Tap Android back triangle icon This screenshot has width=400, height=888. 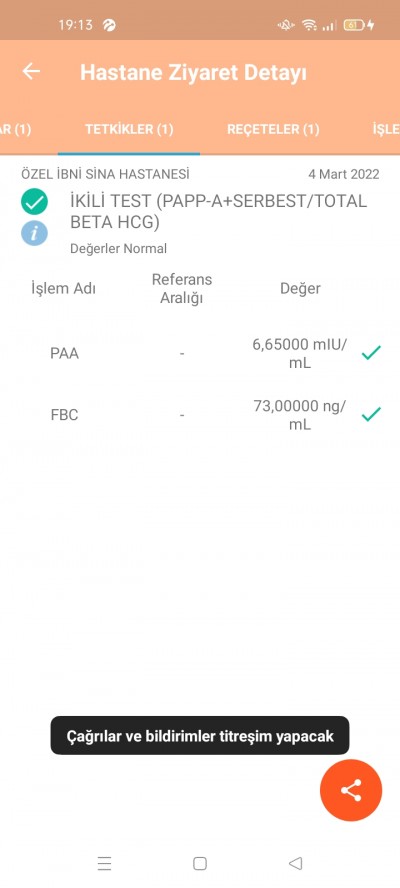pos(295,863)
